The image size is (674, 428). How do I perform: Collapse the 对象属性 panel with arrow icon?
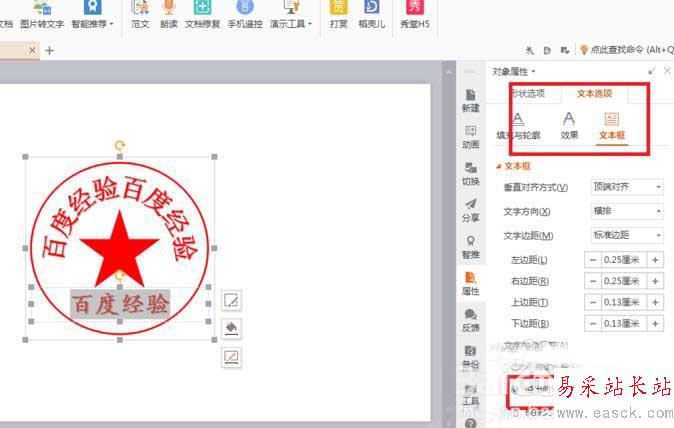pos(652,71)
